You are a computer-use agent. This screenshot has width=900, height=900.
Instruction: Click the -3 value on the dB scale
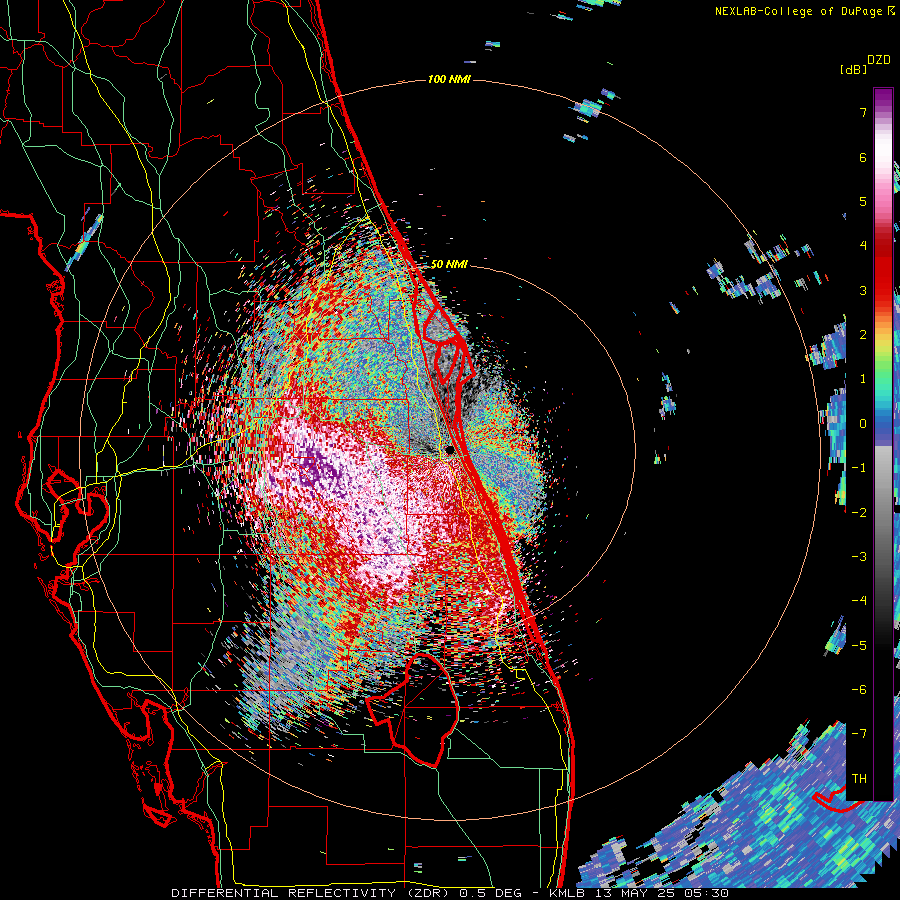(x=859, y=557)
